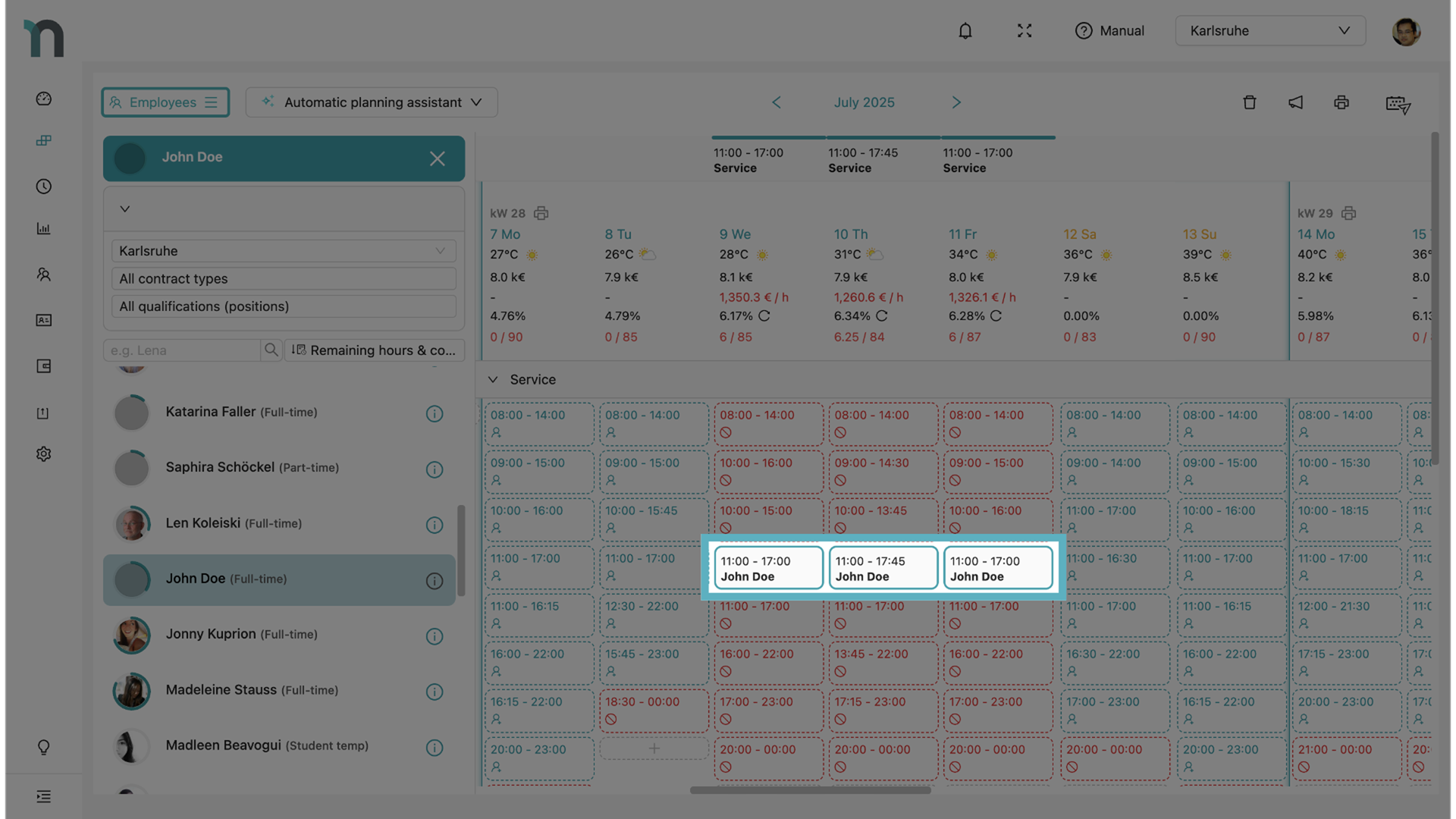The height and width of the screenshot is (819, 1456).
Task: Open the Manual help link
Action: point(1109,31)
